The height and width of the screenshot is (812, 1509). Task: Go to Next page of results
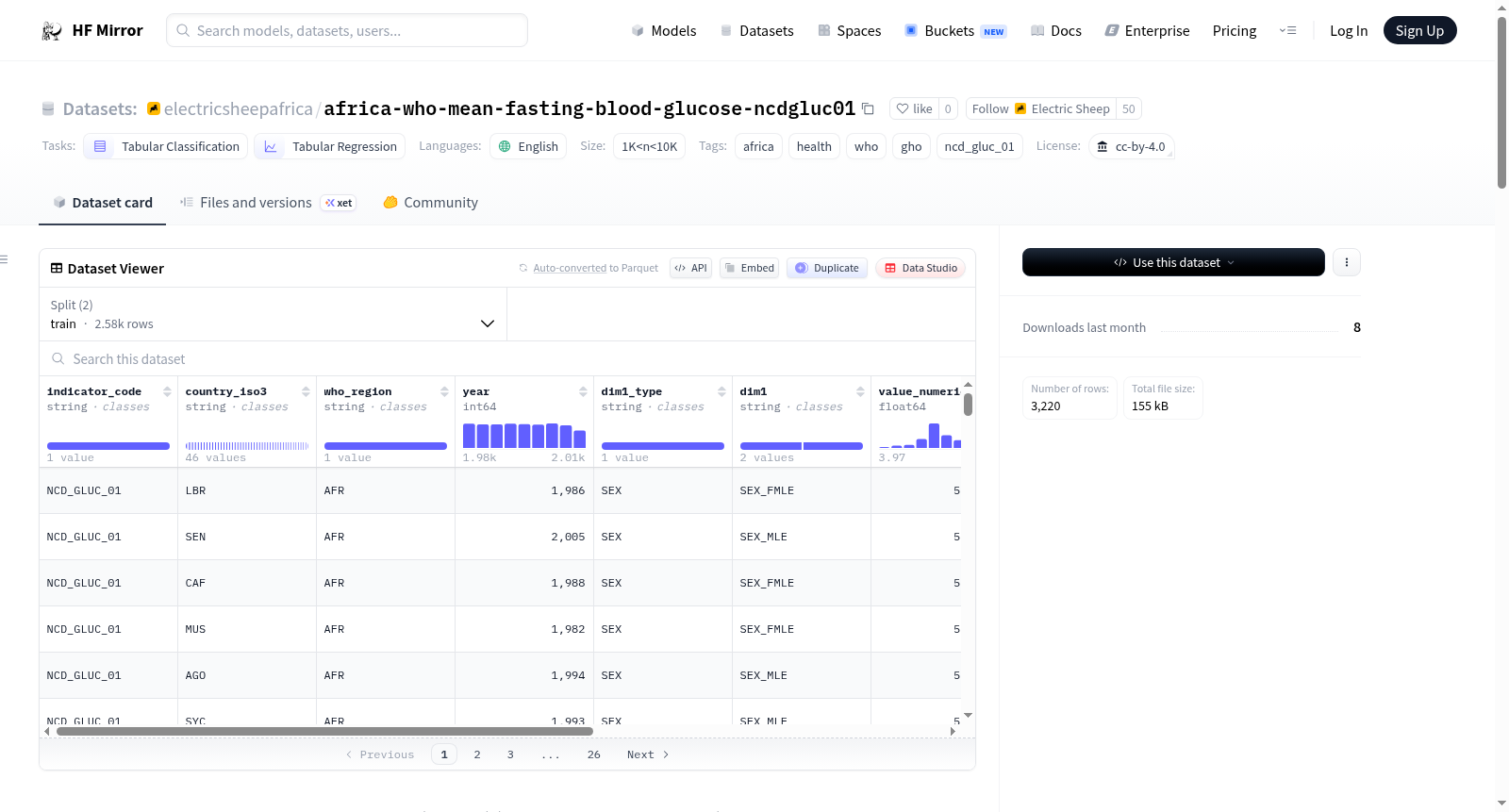click(x=648, y=754)
